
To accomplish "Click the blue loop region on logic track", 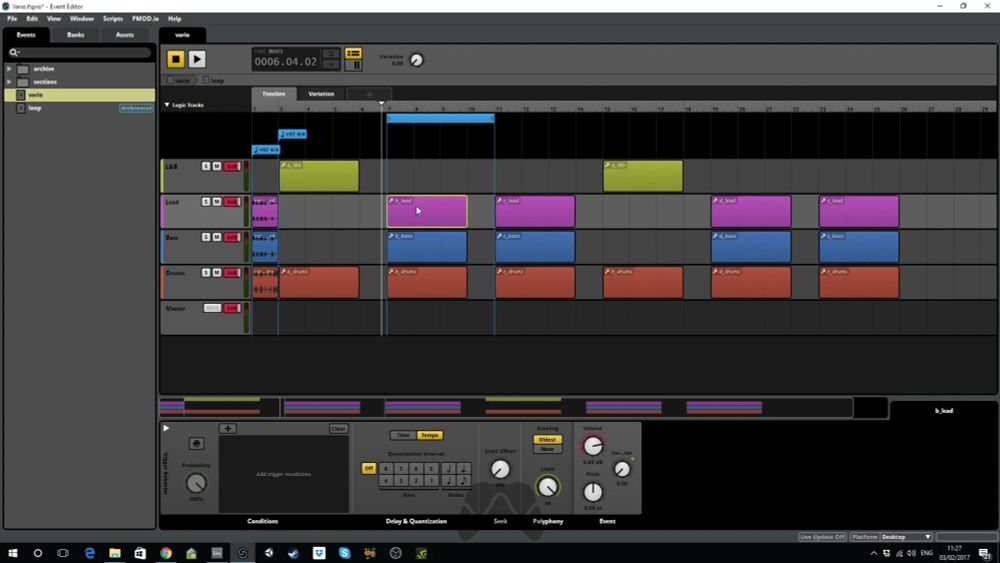I will (x=440, y=118).
